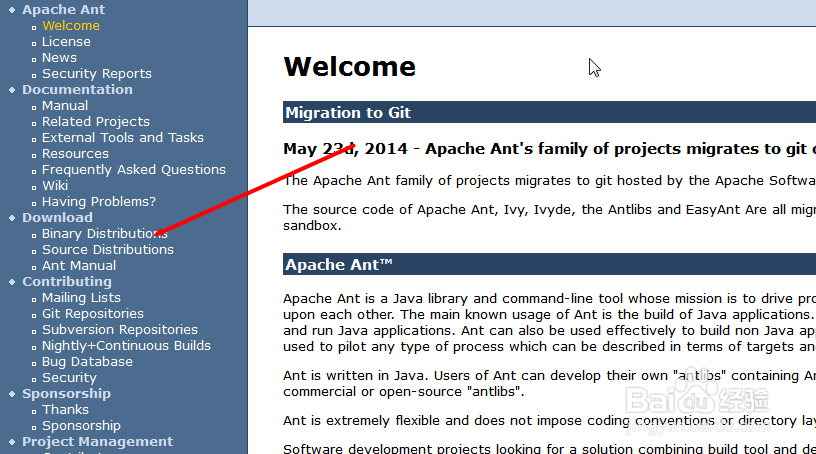Open External Tools and Tasks
816x454 pixels.
(x=123, y=138)
